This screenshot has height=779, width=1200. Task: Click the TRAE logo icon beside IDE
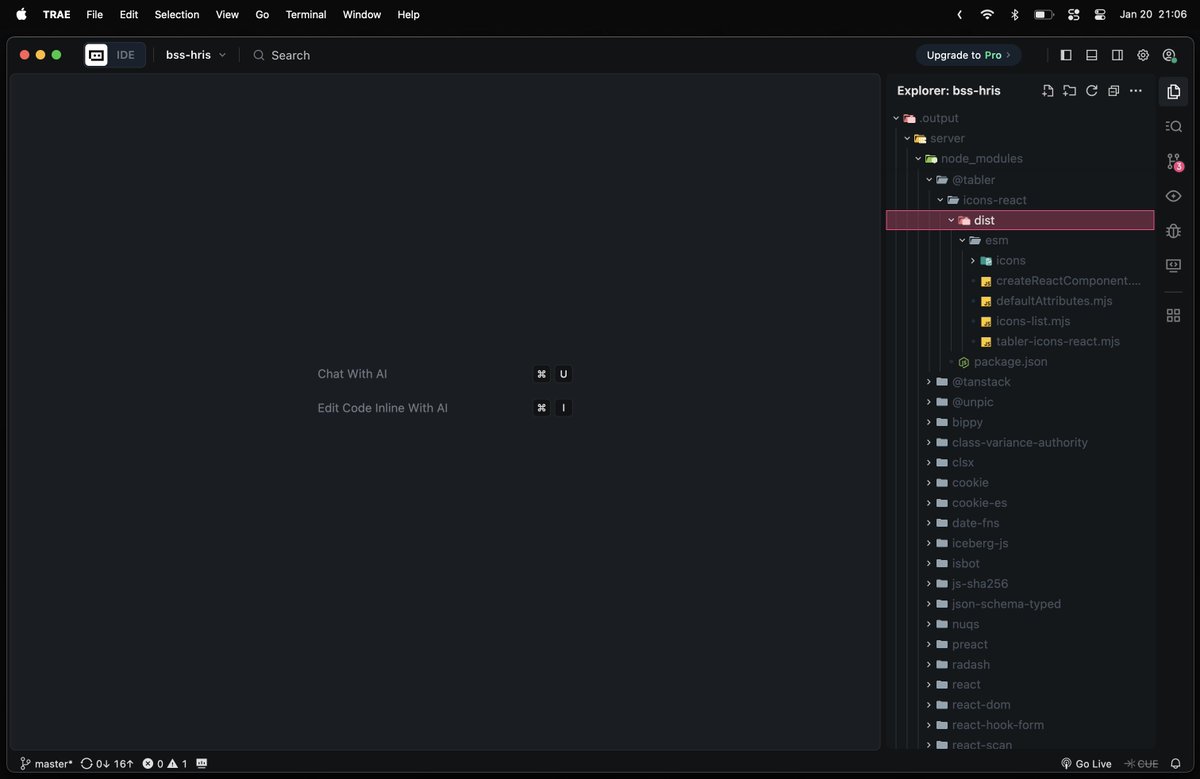click(x=96, y=55)
